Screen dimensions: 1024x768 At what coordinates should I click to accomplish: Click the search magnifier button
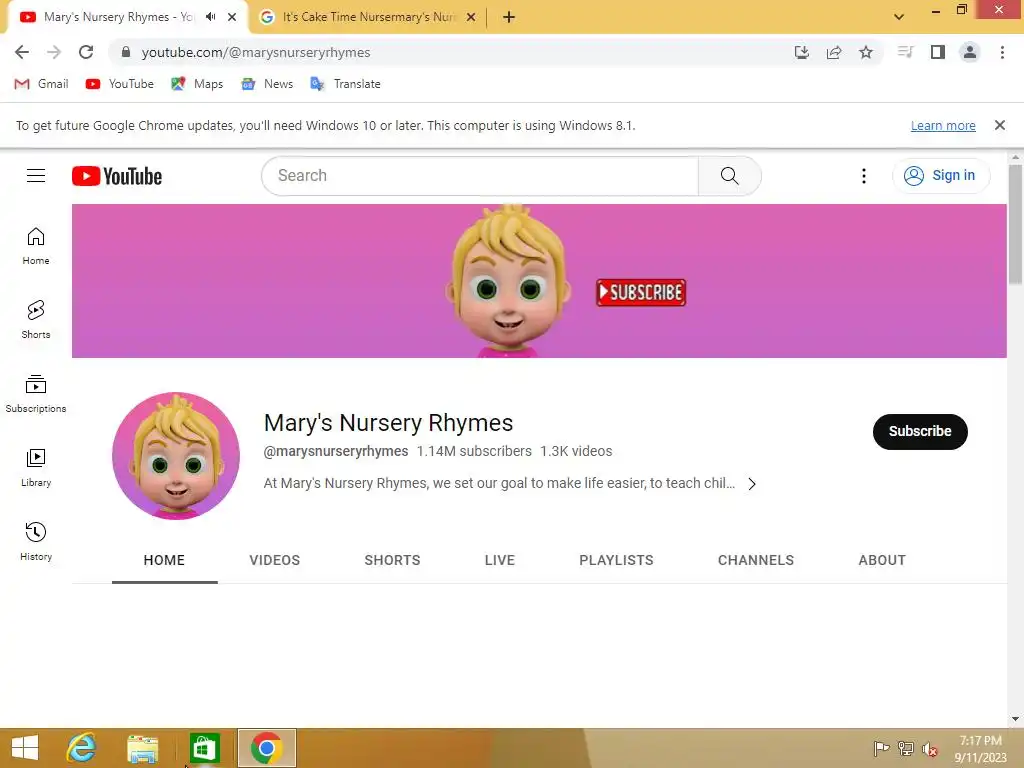729,176
